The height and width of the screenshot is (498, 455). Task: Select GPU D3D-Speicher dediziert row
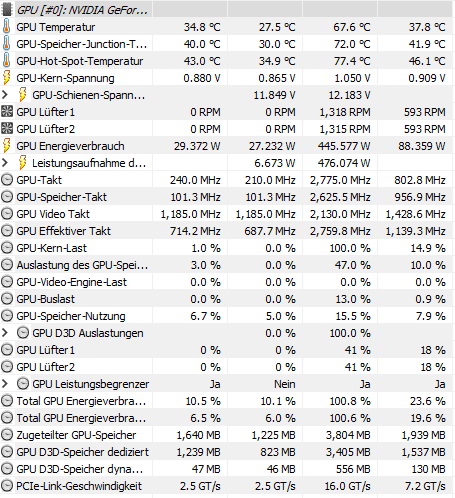(227, 452)
